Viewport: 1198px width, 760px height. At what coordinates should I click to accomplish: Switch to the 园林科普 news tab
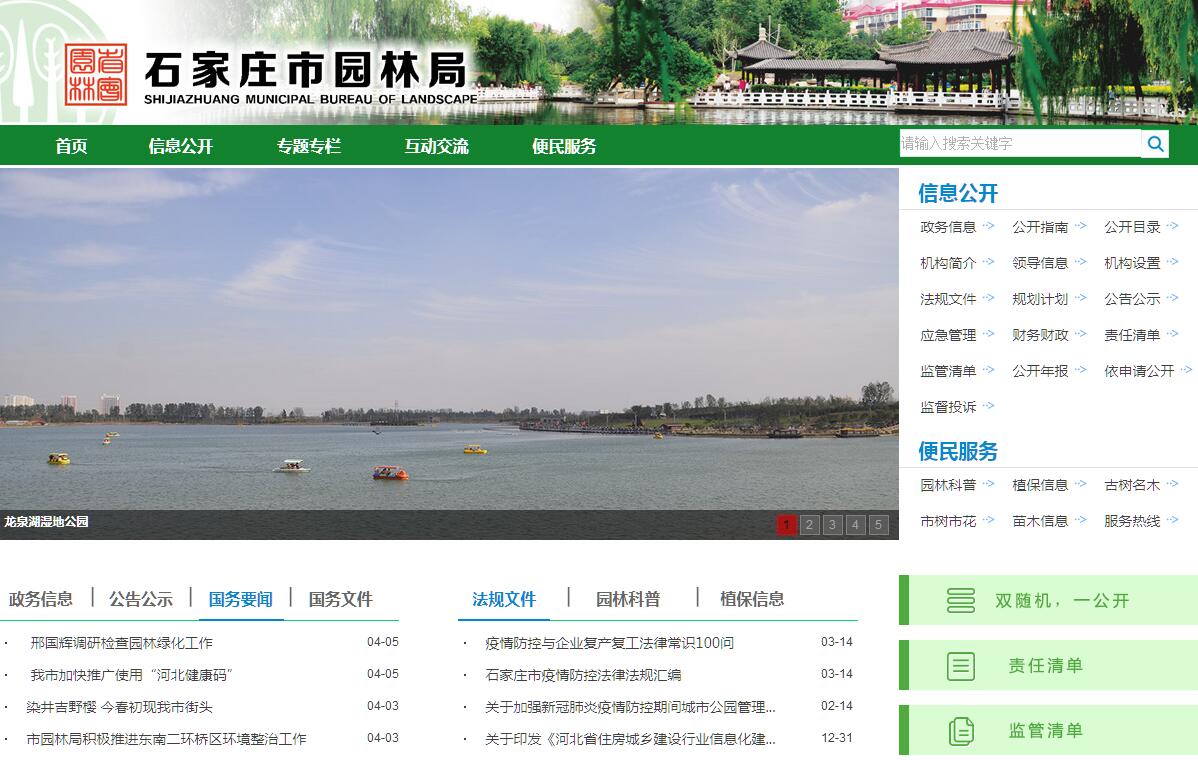(628, 599)
